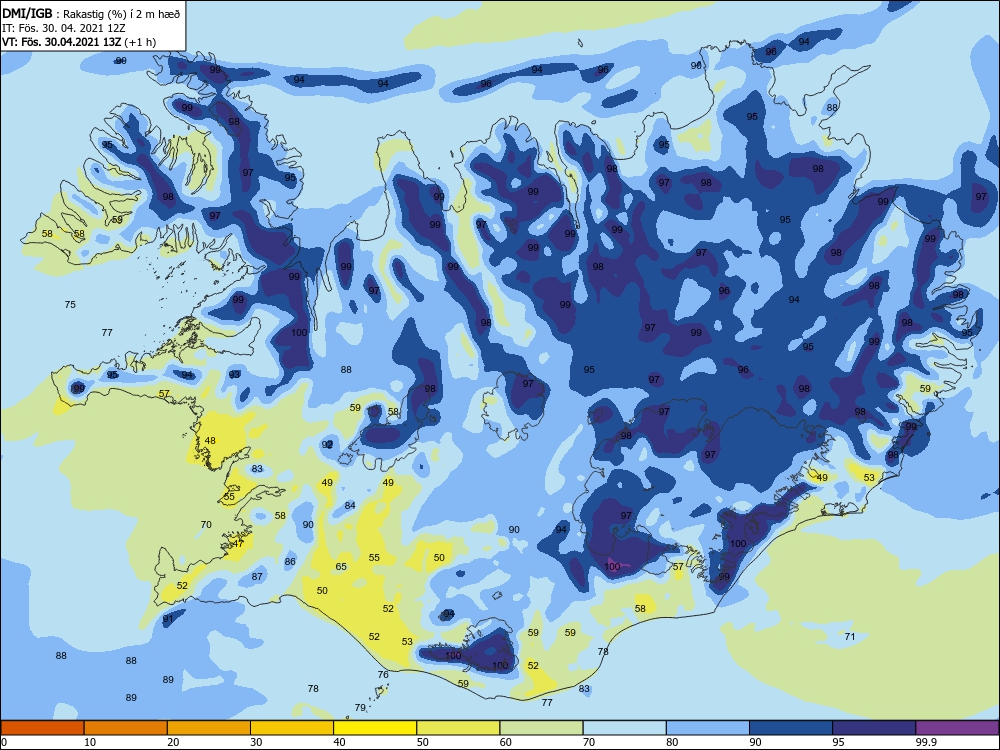Click the map value '47' near the southwest coast
The image size is (1000, 750).
[x=238, y=543]
